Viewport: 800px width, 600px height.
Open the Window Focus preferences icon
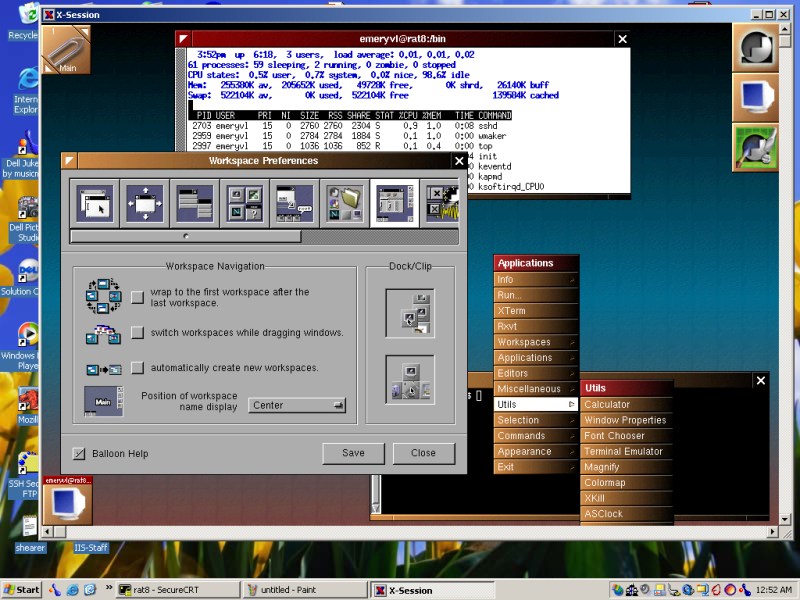click(95, 204)
